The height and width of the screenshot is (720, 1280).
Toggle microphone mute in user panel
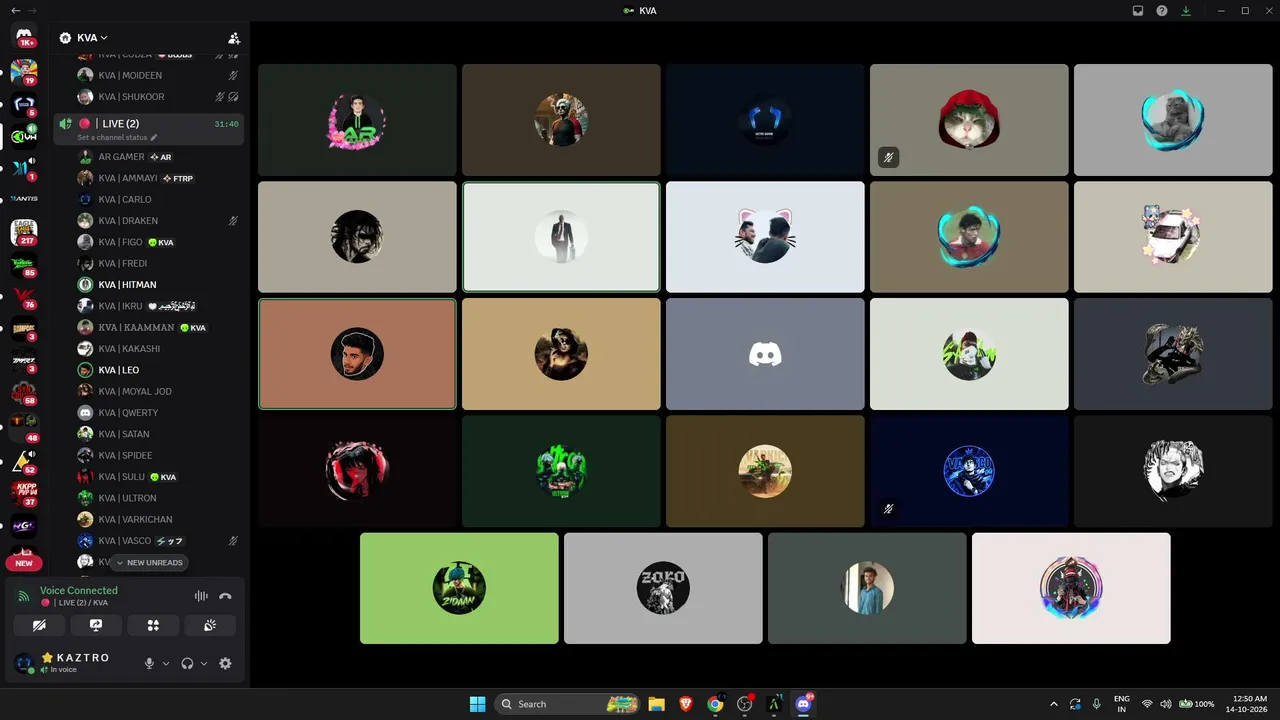[149, 663]
